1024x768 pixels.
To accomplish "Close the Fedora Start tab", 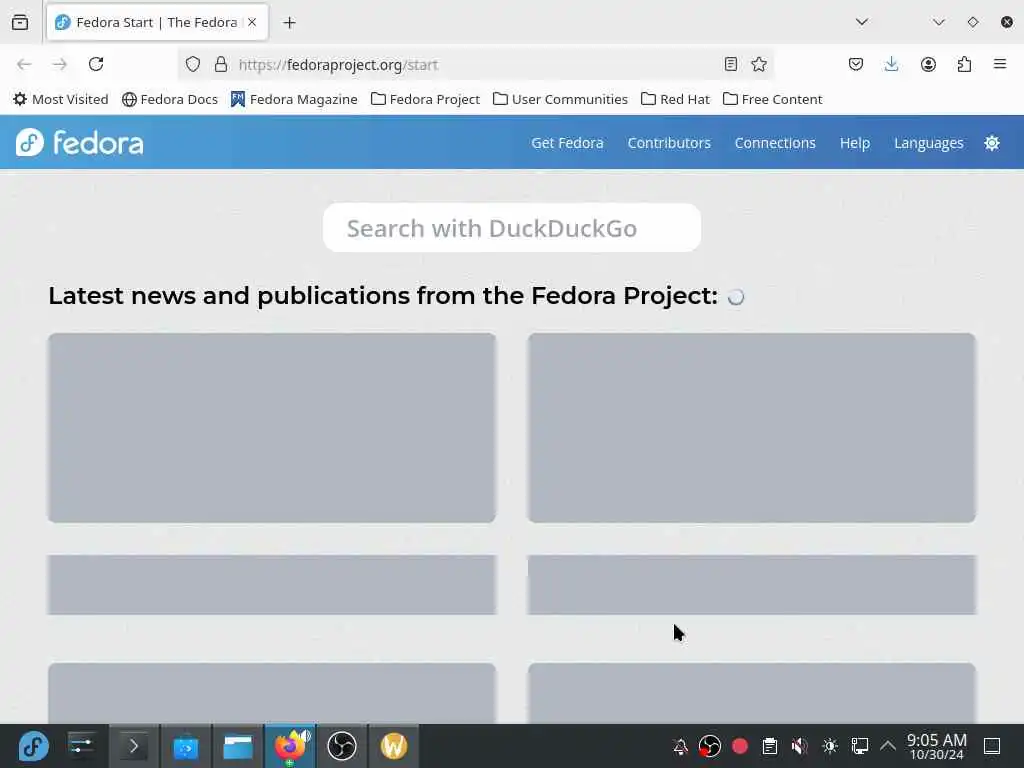I will (252, 22).
